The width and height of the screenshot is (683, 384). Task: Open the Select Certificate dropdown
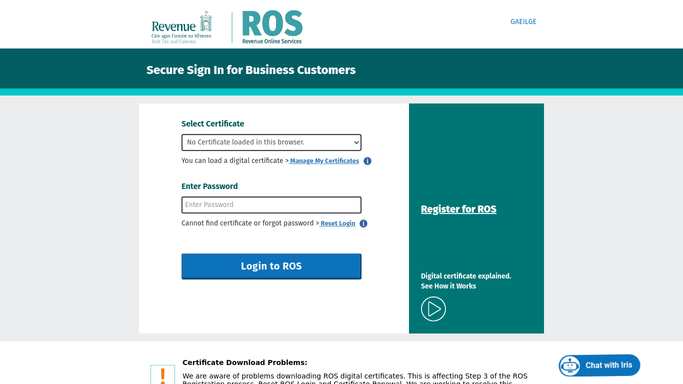[x=271, y=142]
